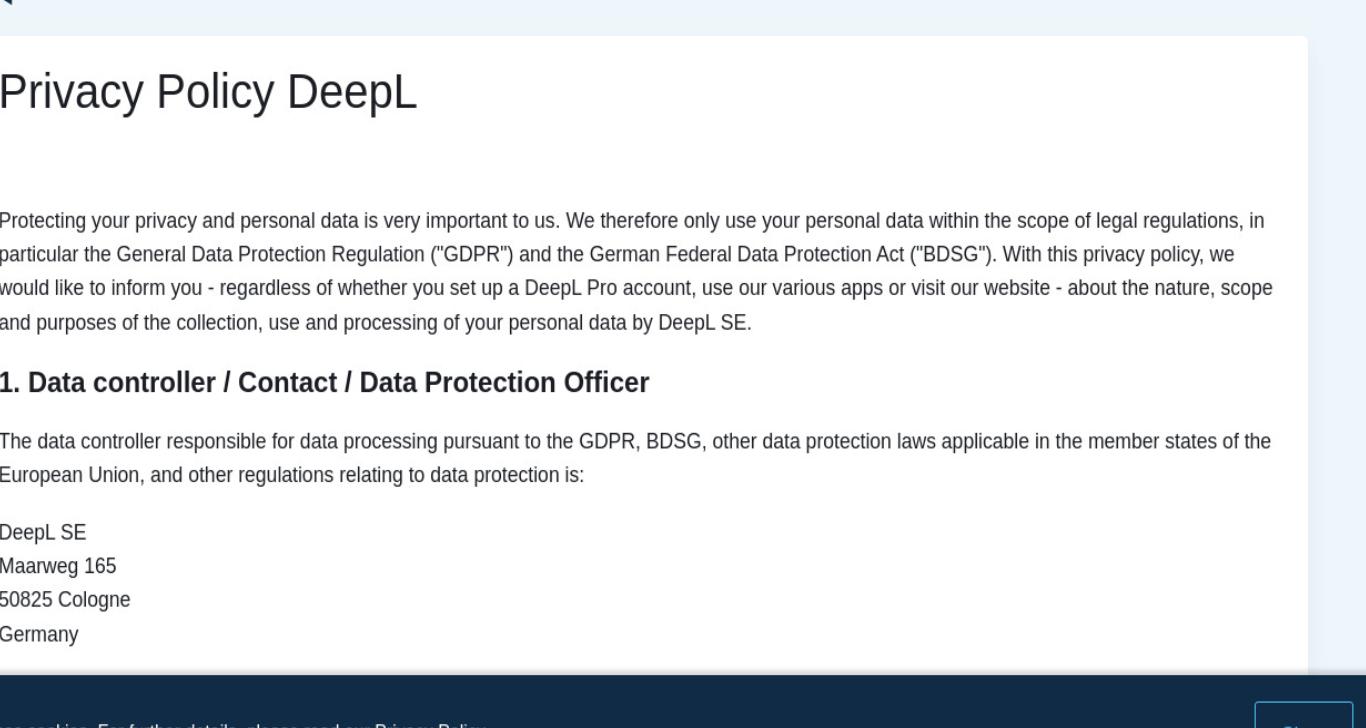Image resolution: width=1366 pixels, height=728 pixels.
Task: Click the sentence beginning "The data controller responsible"
Action: pyautogui.click(x=635, y=458)
